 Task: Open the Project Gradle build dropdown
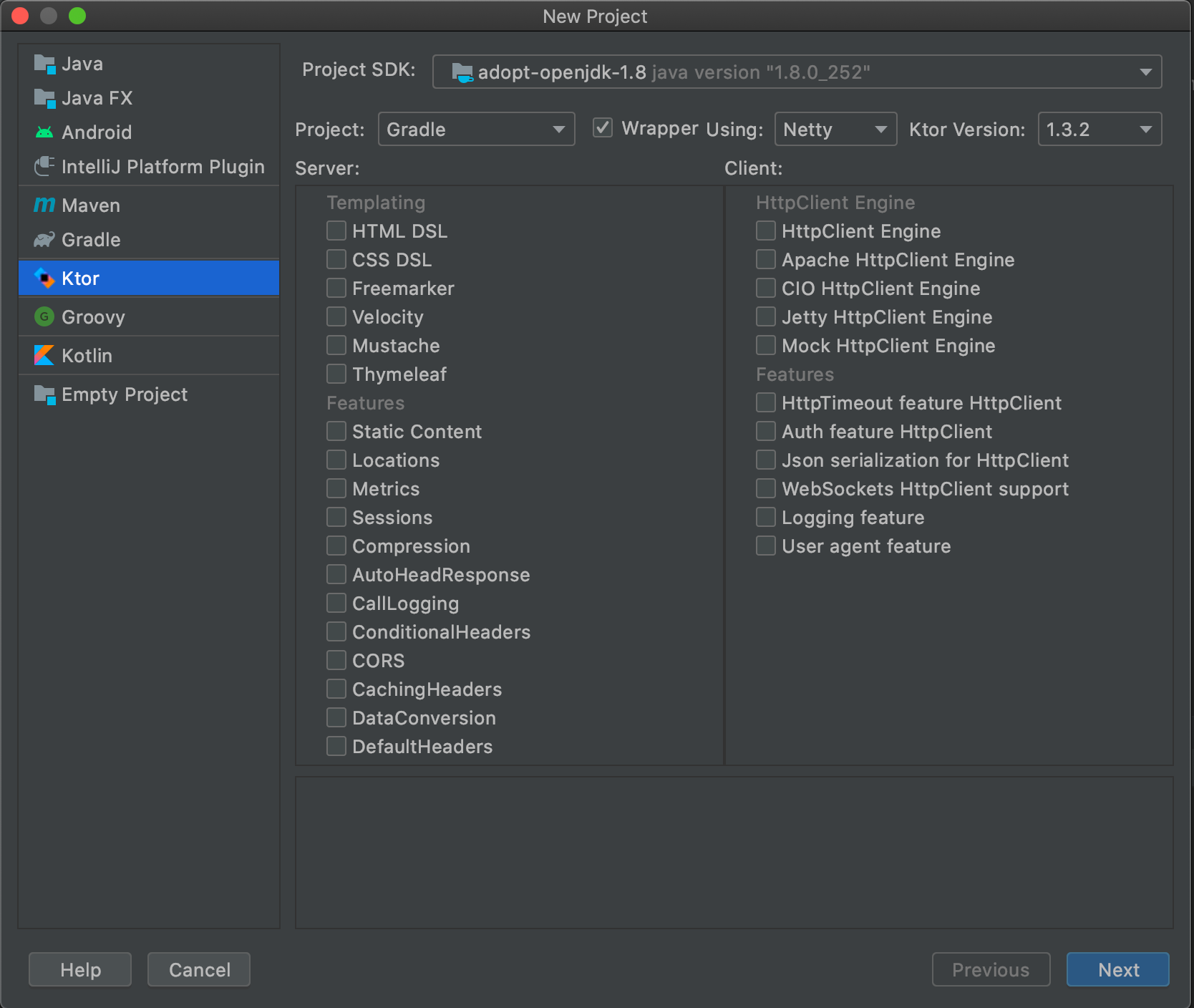pyautogui.click(x=476, y=129)
